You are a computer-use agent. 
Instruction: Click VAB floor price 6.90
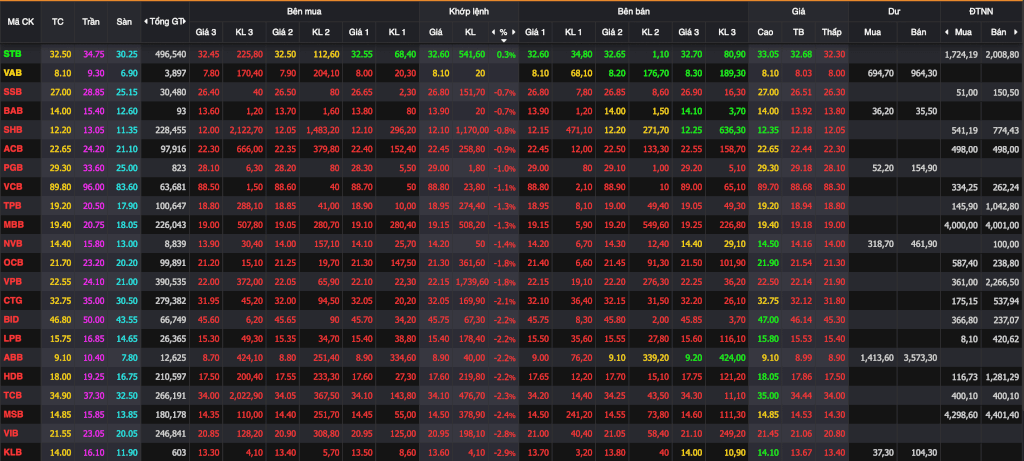(127, 73)
